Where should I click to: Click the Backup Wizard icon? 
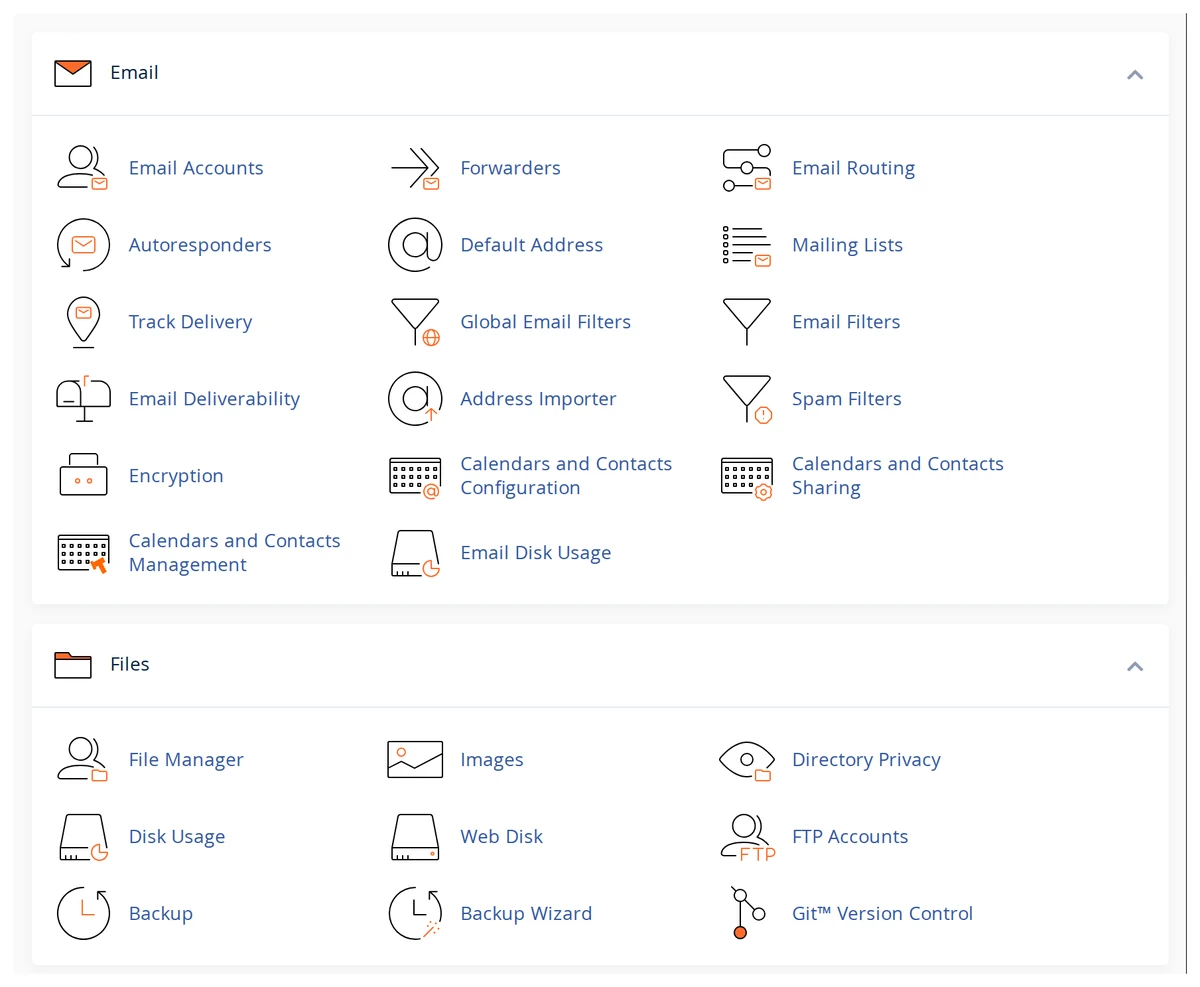[x=415, y=914]
